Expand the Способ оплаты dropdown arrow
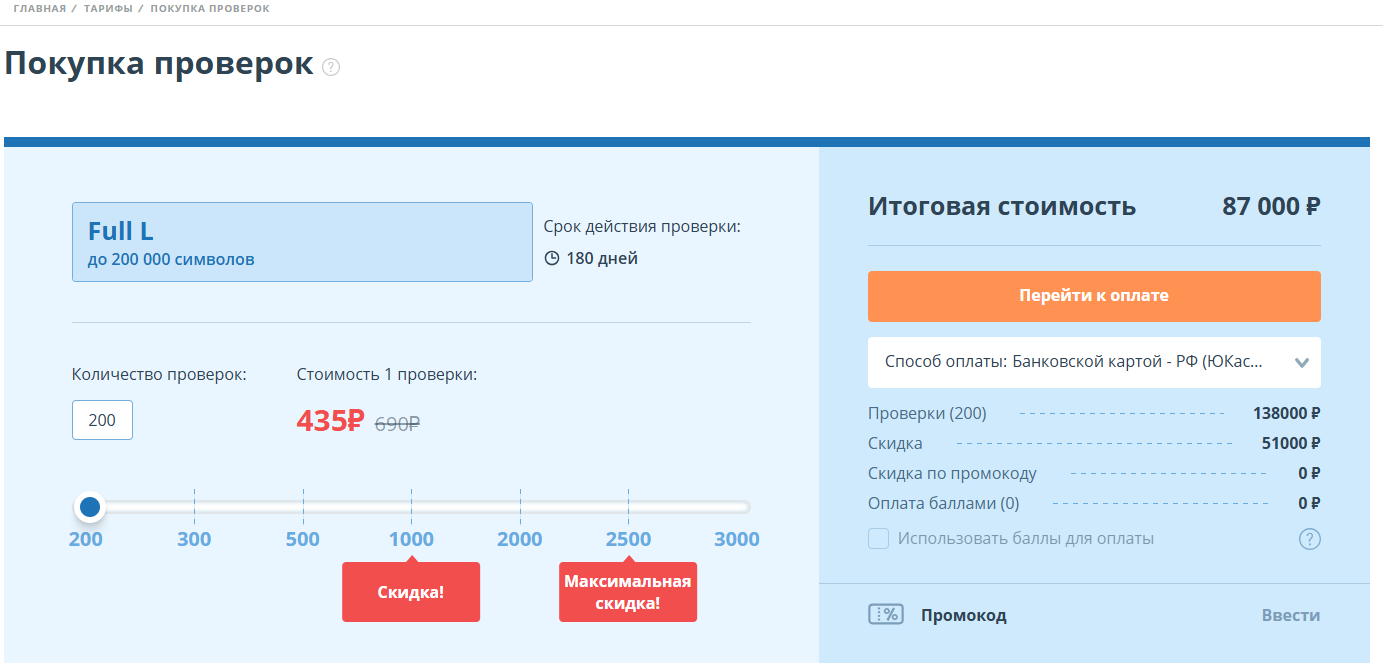1383x670 pixels. [x=1301, y=363]
